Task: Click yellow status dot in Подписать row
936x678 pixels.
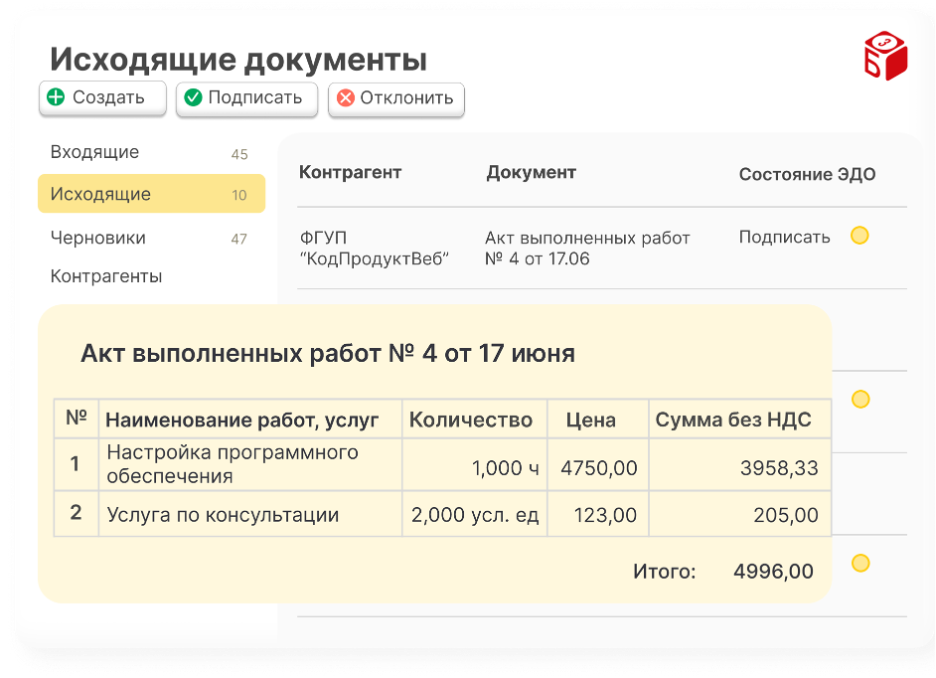Action: click(x=859, y=236)
